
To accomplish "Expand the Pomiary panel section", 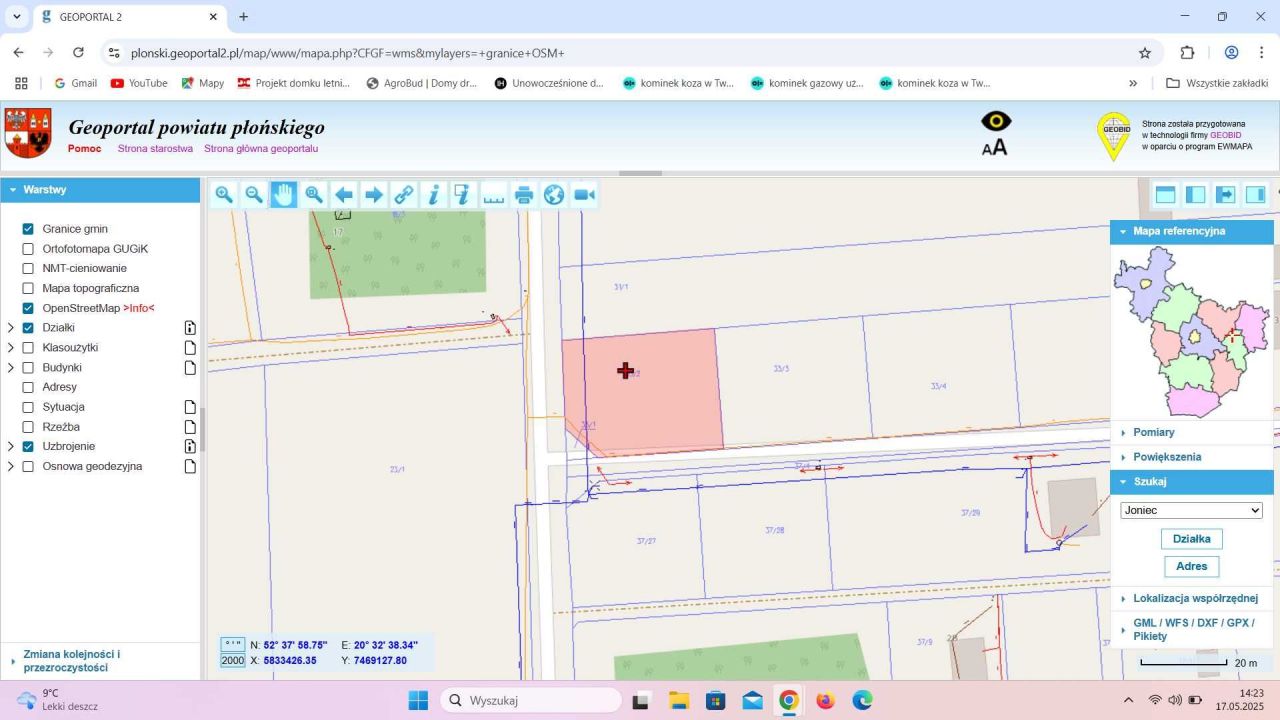I will coord(1154,433).
